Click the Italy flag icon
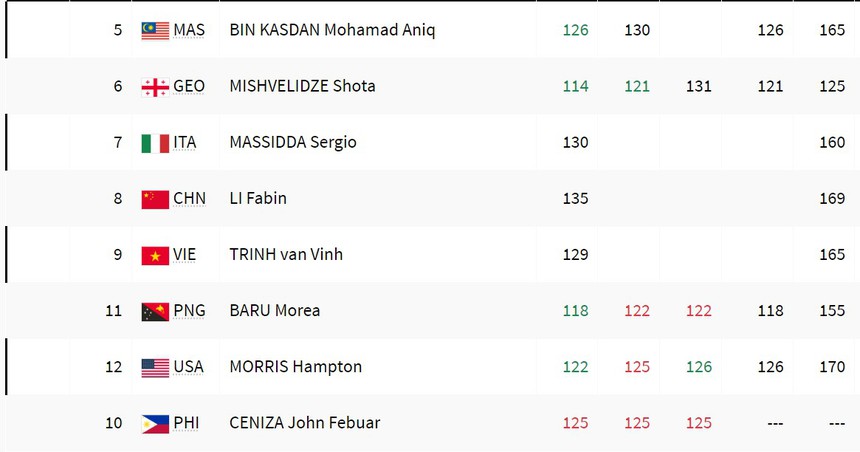This screenshot has height=452, width=860. 155,143
